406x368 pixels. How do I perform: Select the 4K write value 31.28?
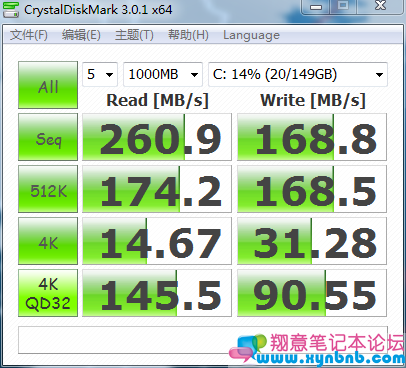(x=312, y=241)
